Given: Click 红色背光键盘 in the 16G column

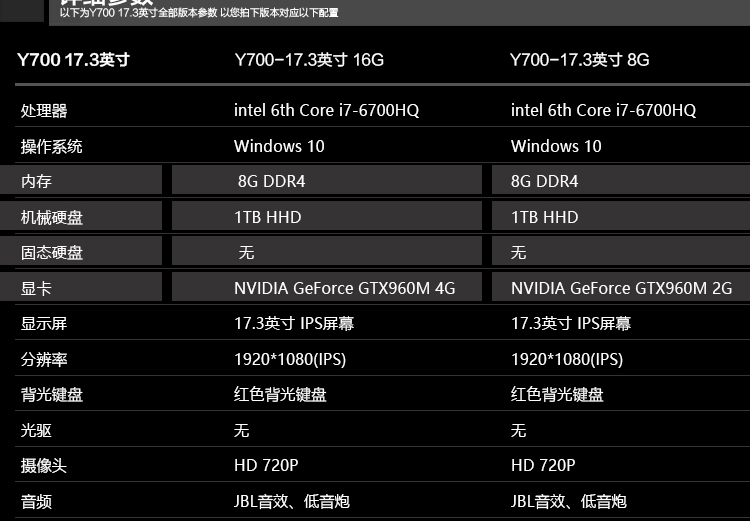Looking at the screenshot, I should point(280,395).
